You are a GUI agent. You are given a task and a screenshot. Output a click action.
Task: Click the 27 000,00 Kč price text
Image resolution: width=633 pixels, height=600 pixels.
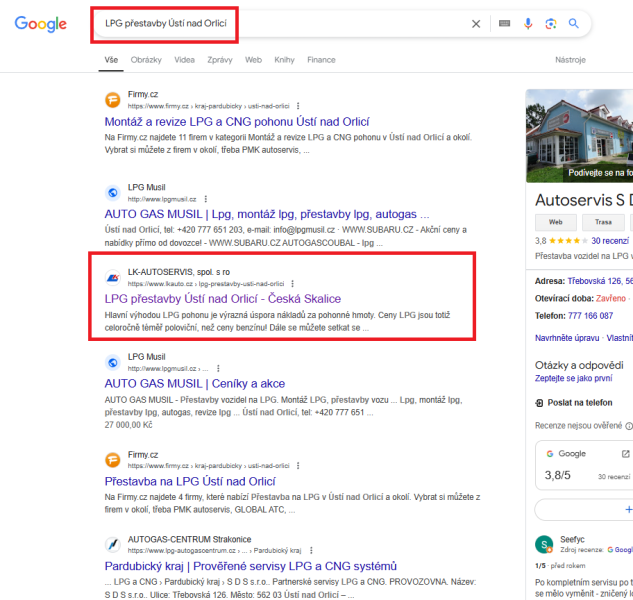128,425
